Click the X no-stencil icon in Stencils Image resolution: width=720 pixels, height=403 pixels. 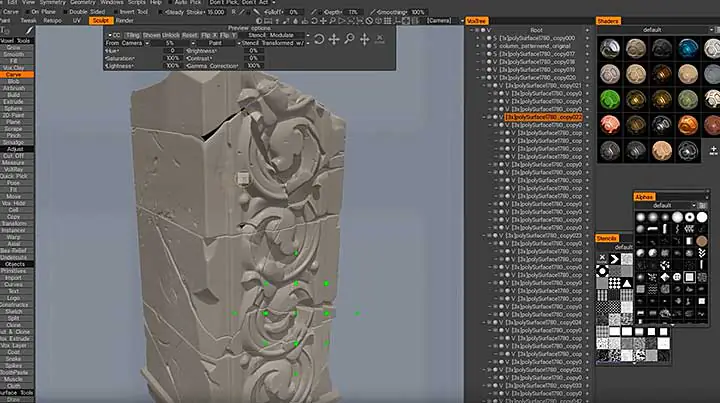(x=602, y=258)
